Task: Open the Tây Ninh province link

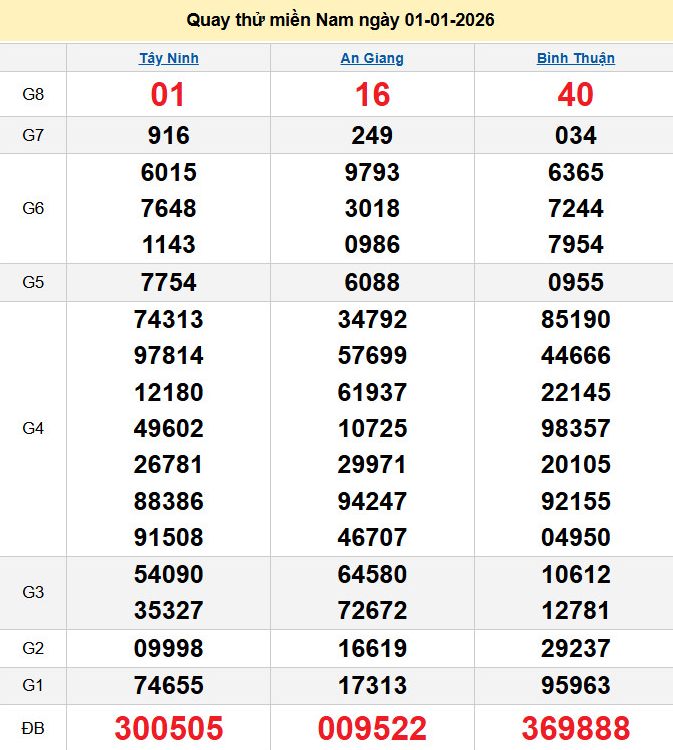Action: [168, 58]
